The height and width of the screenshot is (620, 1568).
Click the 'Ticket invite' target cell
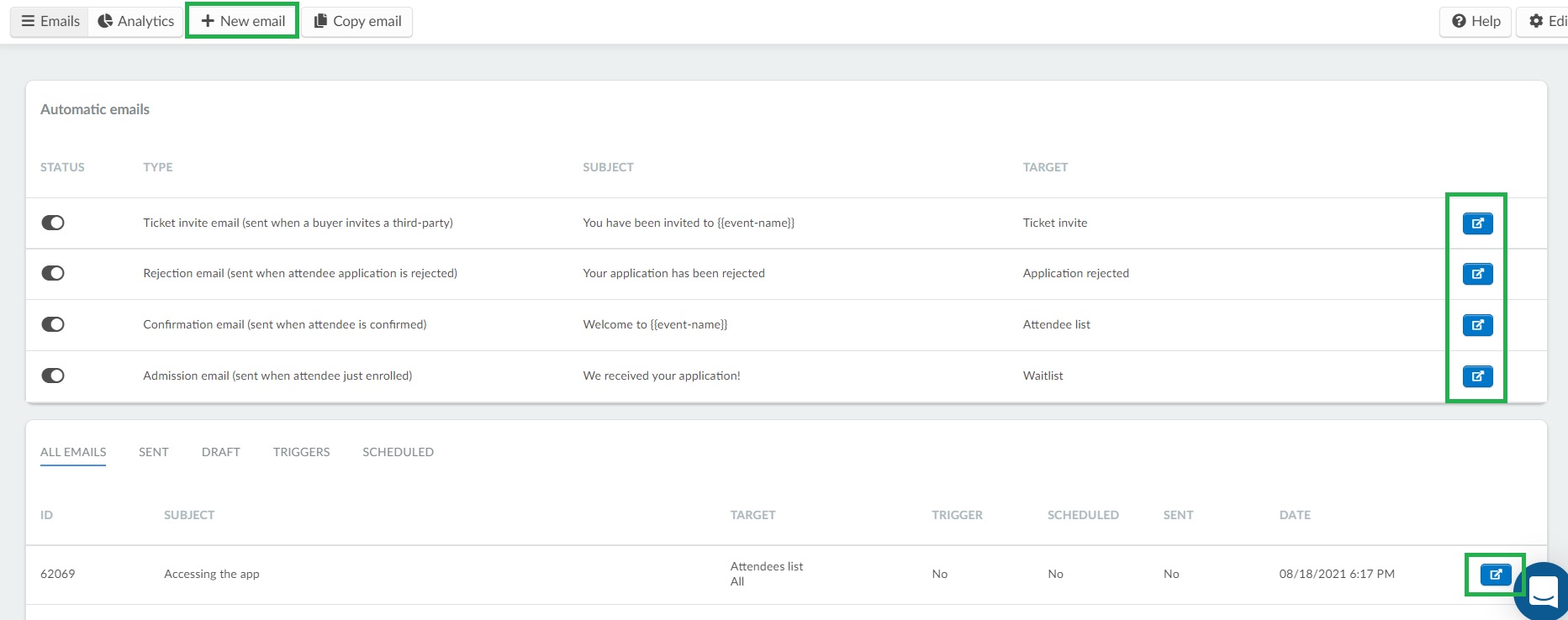tap(1055, 223)
